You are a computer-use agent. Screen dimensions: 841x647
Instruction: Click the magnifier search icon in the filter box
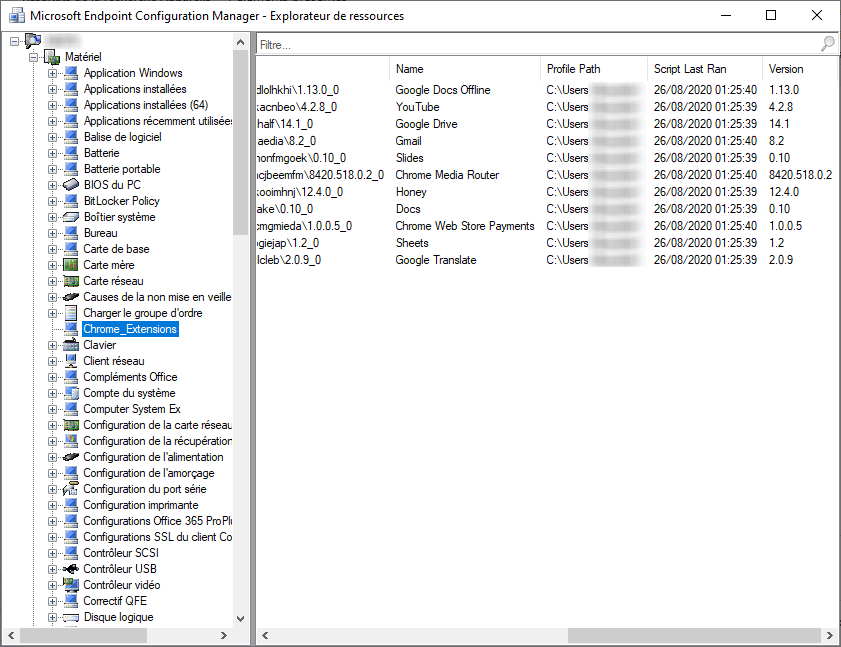[x=828, y=44]
